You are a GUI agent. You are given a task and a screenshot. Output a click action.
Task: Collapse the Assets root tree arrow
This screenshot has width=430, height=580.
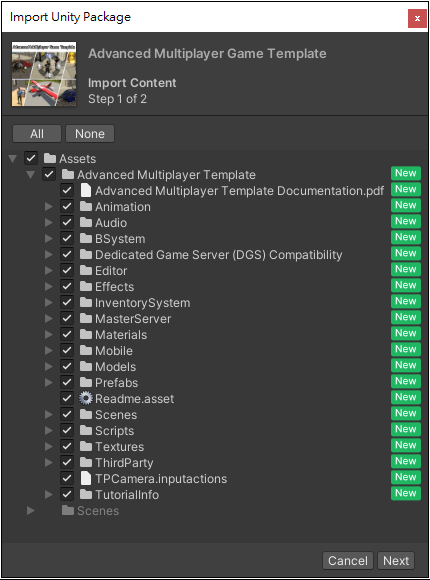(13, 159)
